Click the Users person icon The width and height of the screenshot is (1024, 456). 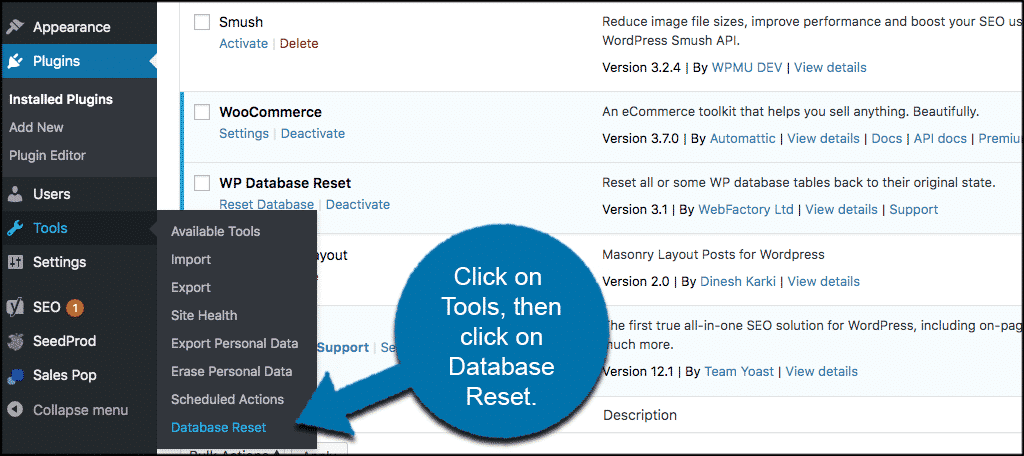tap(15, 194)
